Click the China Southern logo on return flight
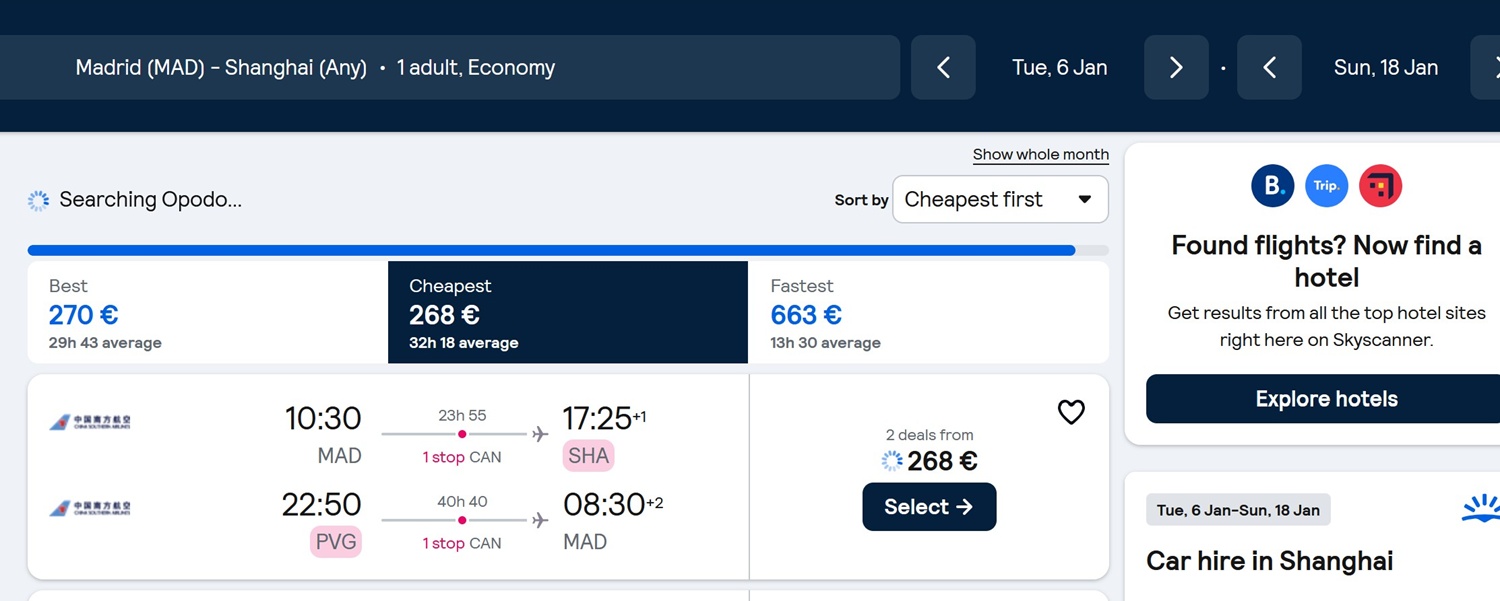The height and width of the screenshot is (601, 1500). [x=90, y=508]
